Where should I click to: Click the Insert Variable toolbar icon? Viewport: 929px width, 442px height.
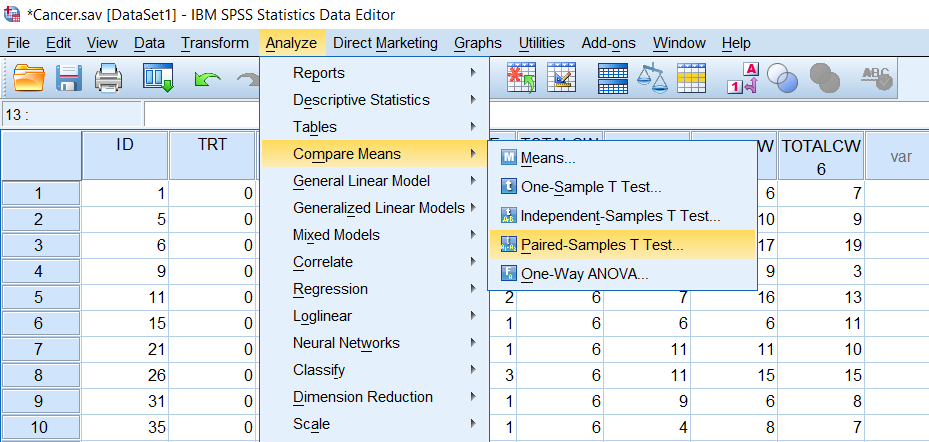point(561,78)
